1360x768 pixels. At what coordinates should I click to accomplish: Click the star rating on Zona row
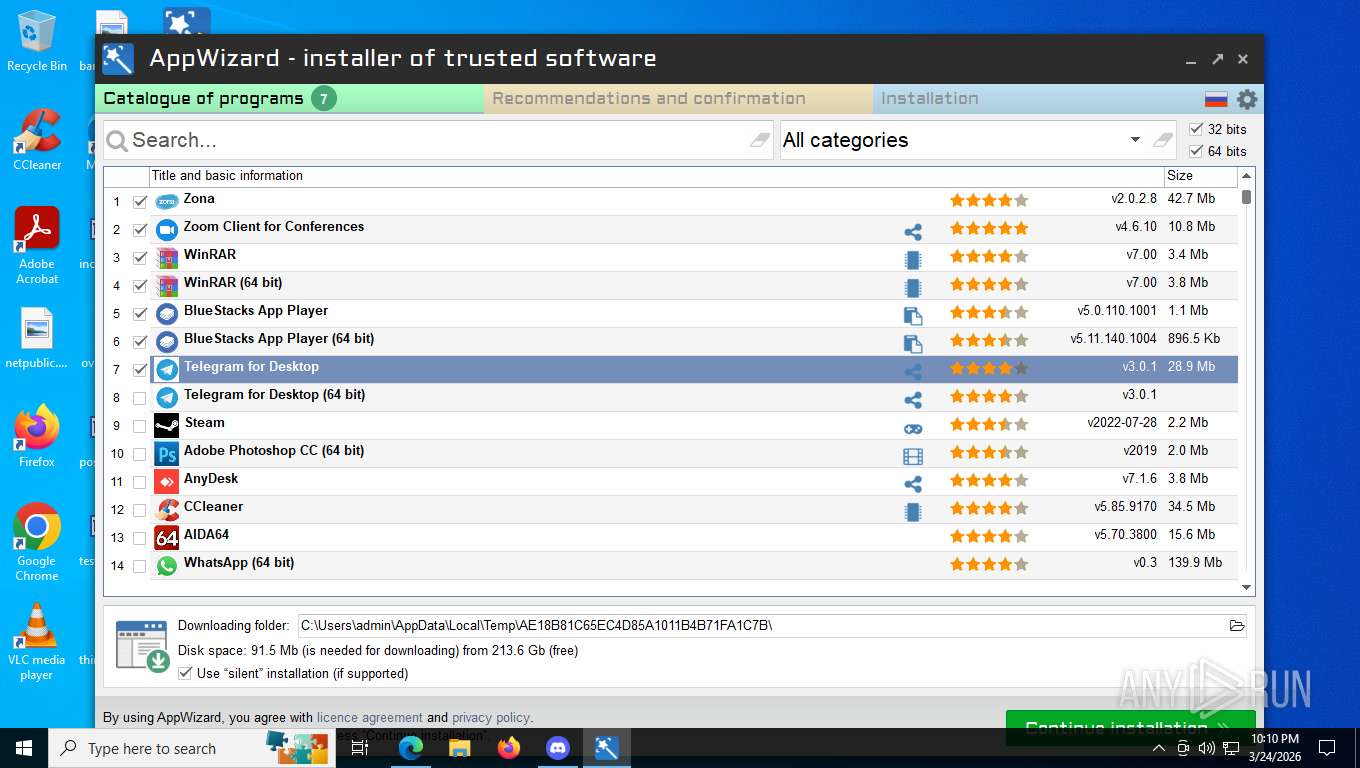[x=988, y=201]
